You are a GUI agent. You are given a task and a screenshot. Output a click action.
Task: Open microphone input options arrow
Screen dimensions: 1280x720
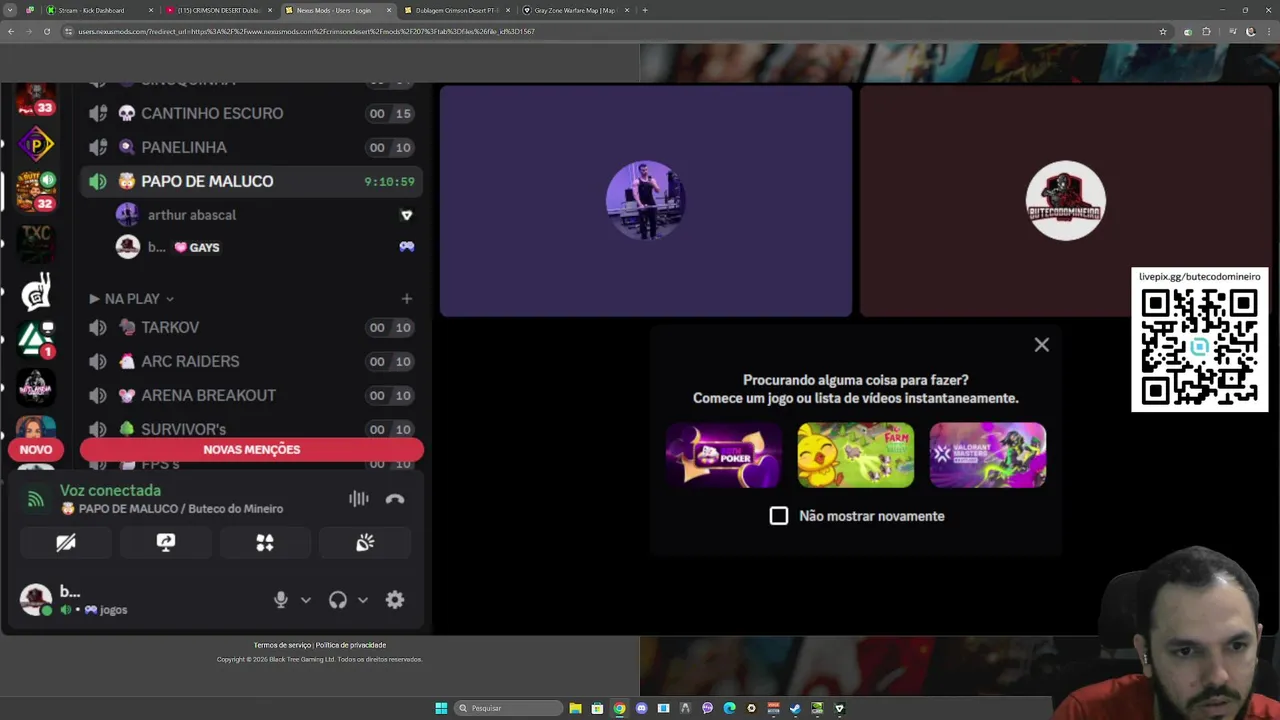coord(306,600)
